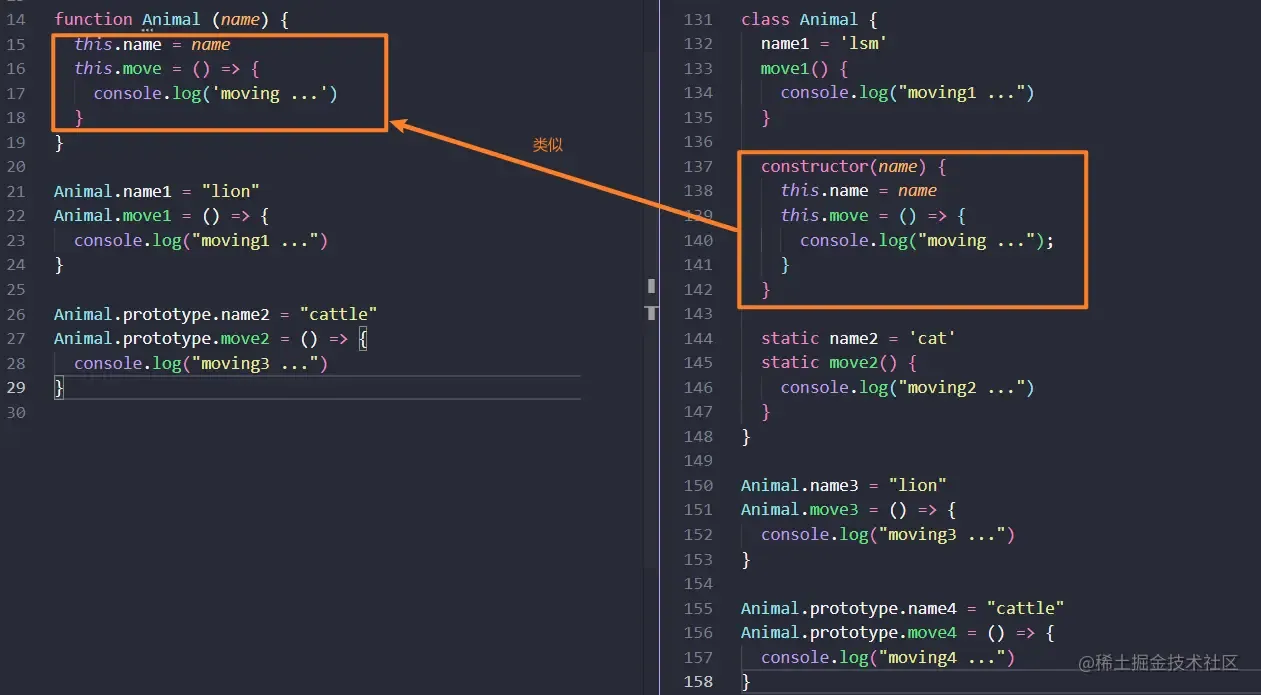The width and height of the screenshot is (1261, 695).
Task: Click 'class' keyword on line 131
Action: coord(765,19)
